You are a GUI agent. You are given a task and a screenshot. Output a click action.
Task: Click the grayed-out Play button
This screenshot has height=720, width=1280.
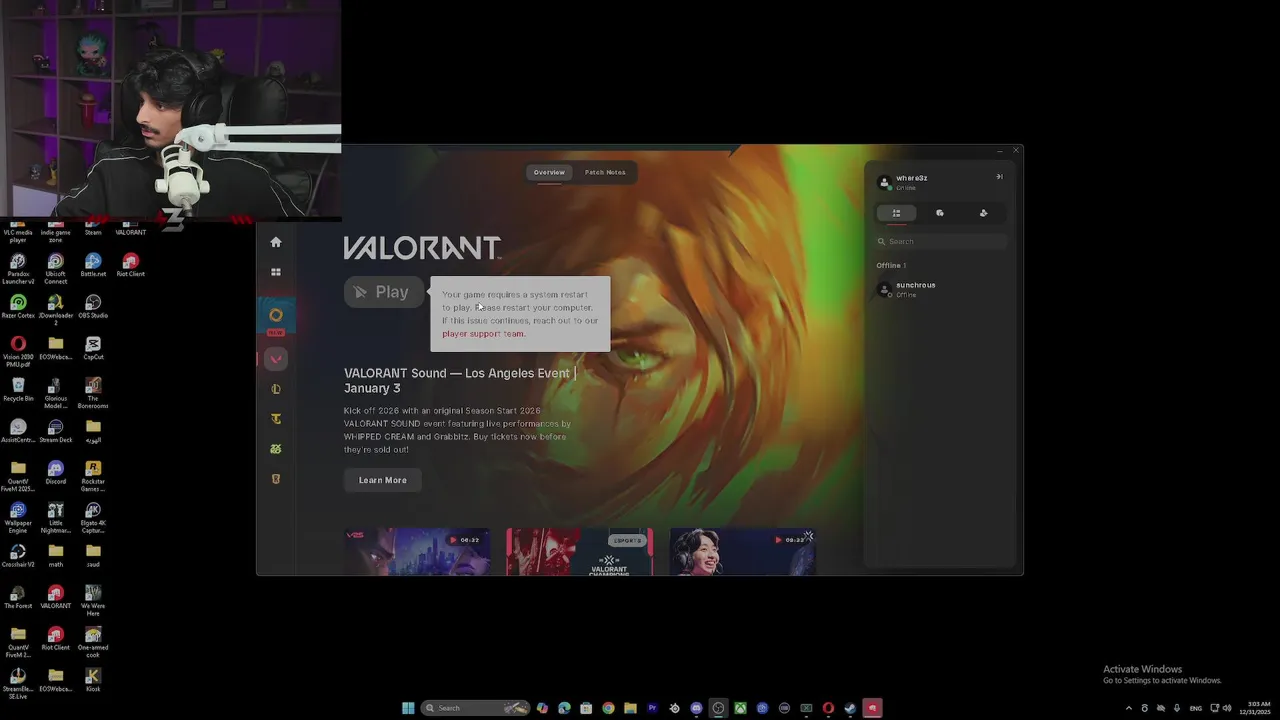click(x=382, y=292)
